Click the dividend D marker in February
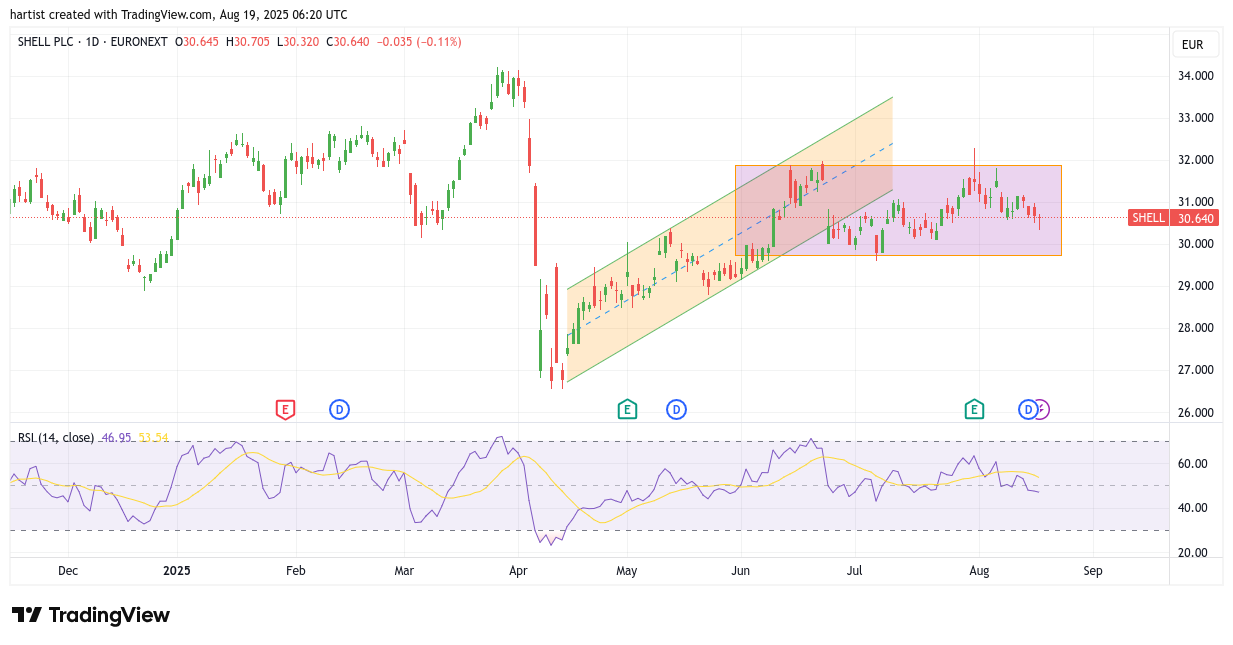 (x=339, y=409)
